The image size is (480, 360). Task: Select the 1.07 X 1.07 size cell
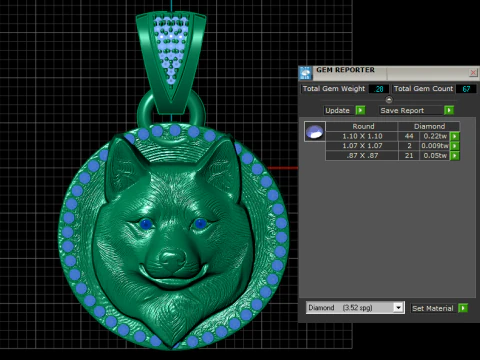coord(362,146)
